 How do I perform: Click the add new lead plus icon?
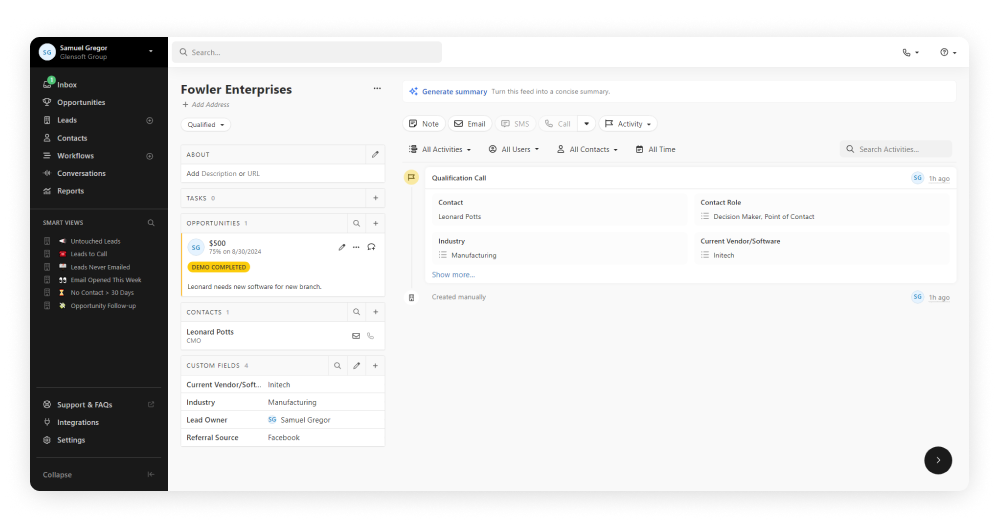pyautogui.click(x=150, y=120)
